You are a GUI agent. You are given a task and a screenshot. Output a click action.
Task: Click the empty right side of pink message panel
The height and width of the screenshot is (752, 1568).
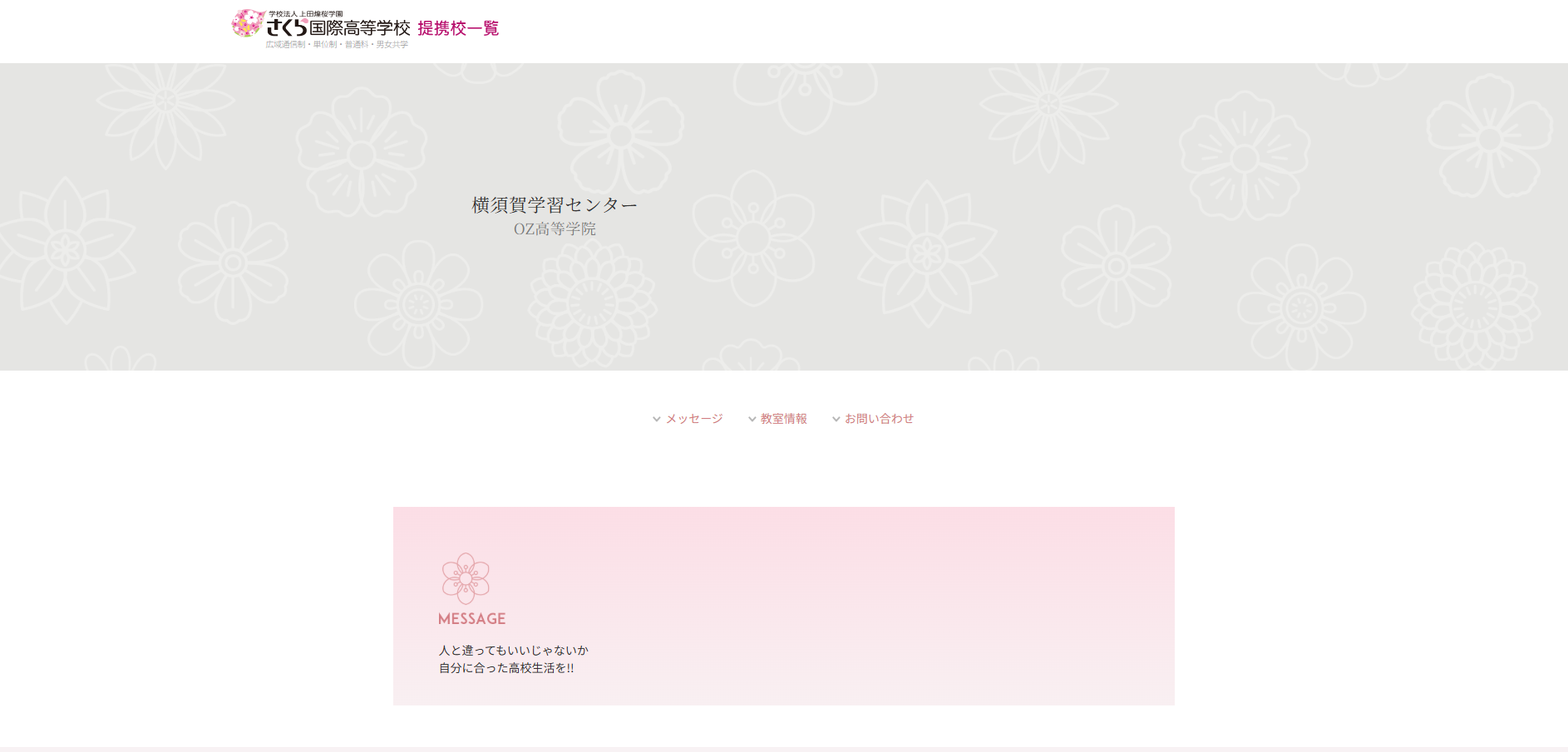coord(915,607)
